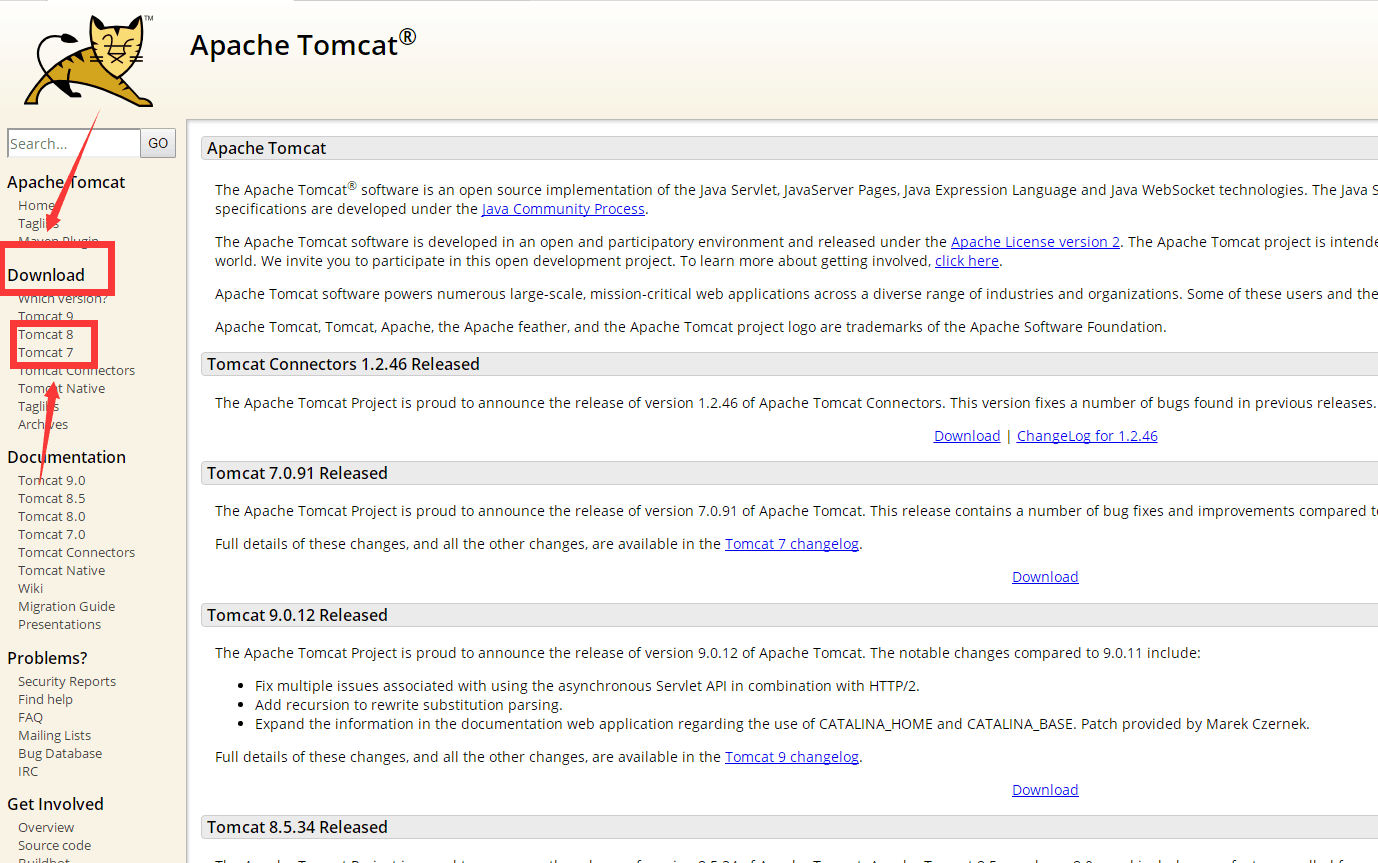Screen dimensions: 1378x863
Task: Open the Source code link
Action: (x=54, y=845)
